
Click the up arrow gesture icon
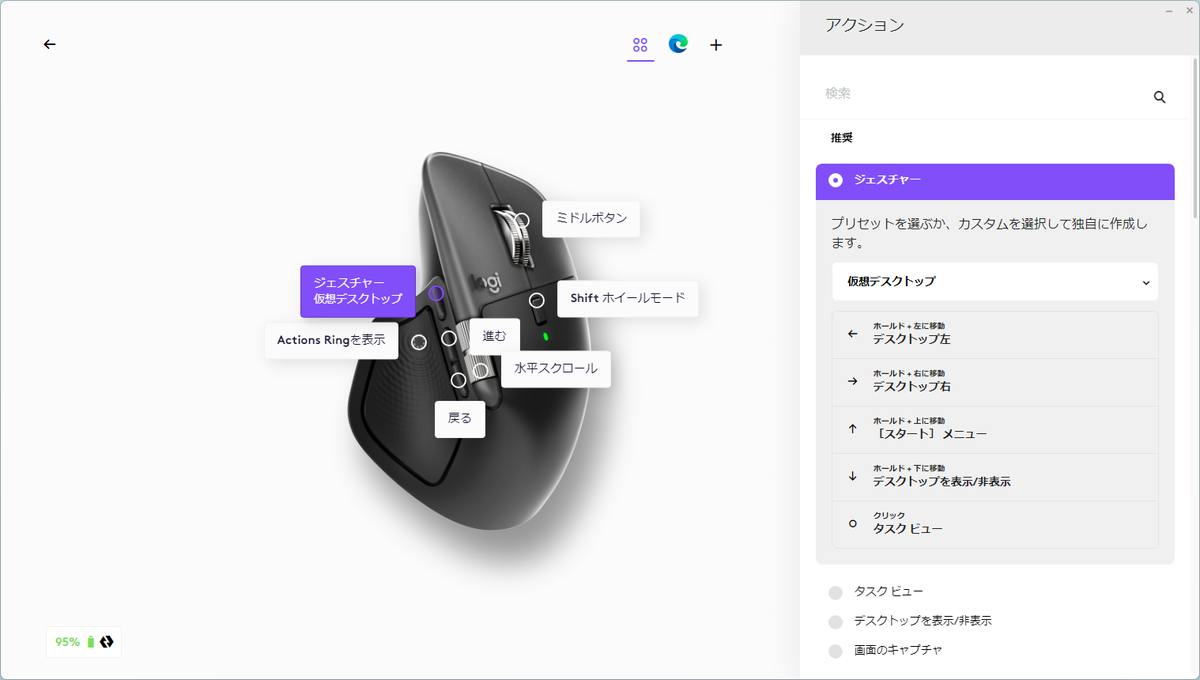(852, 428)
